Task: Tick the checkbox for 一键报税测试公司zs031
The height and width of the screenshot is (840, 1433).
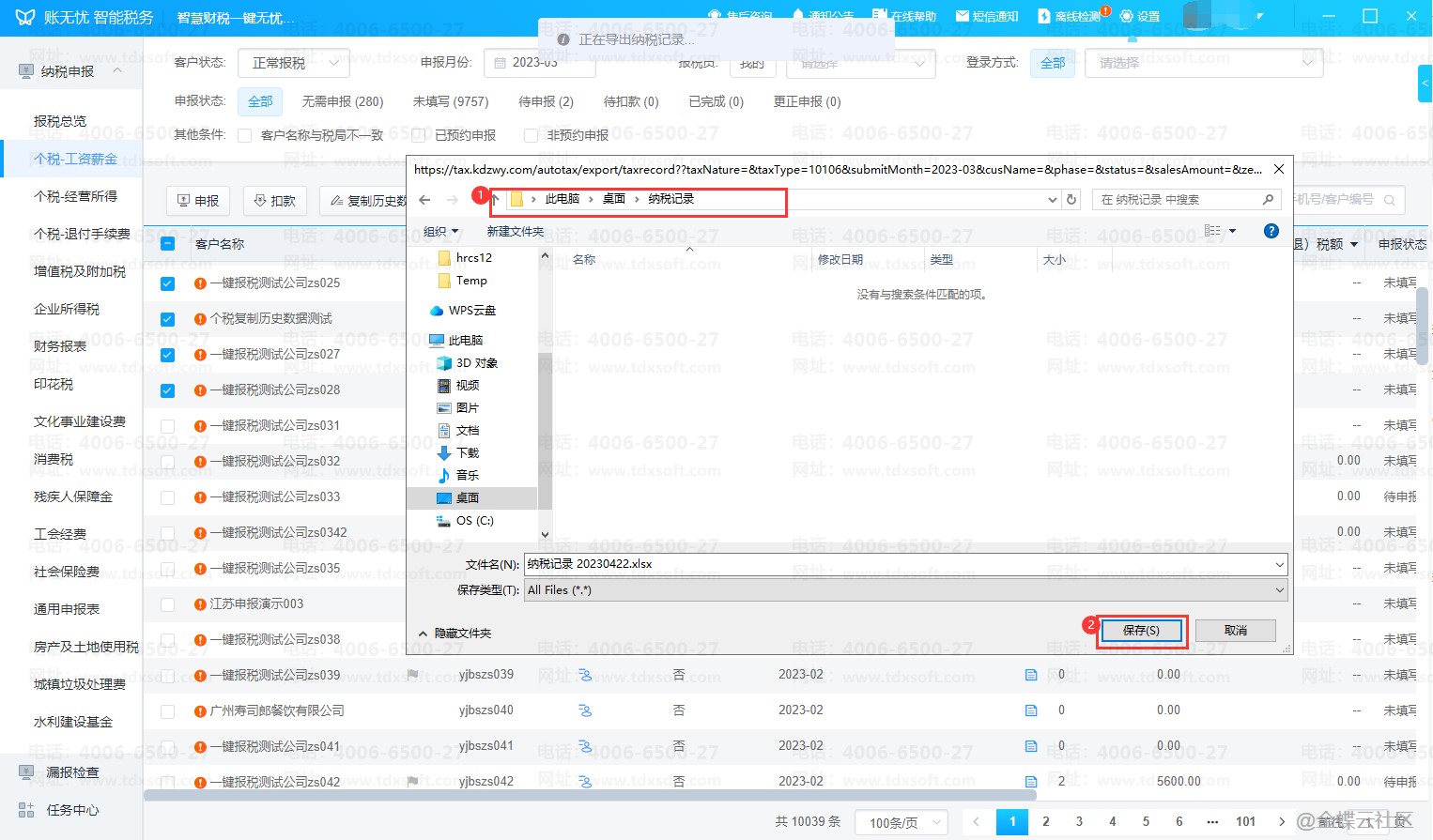Action: (x=167, y=426)
